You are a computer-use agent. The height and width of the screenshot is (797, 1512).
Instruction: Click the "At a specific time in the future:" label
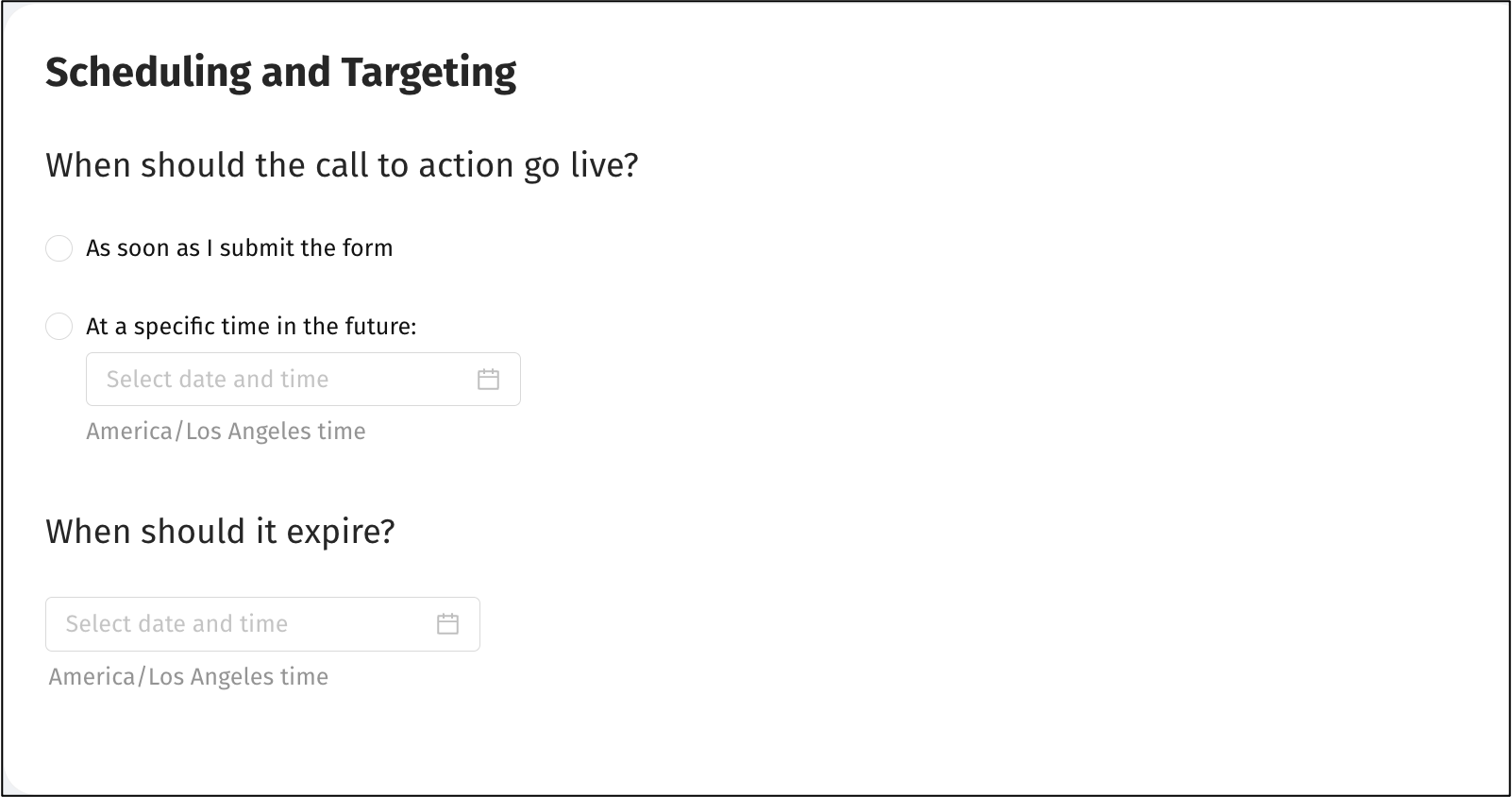tap(251, 327)
